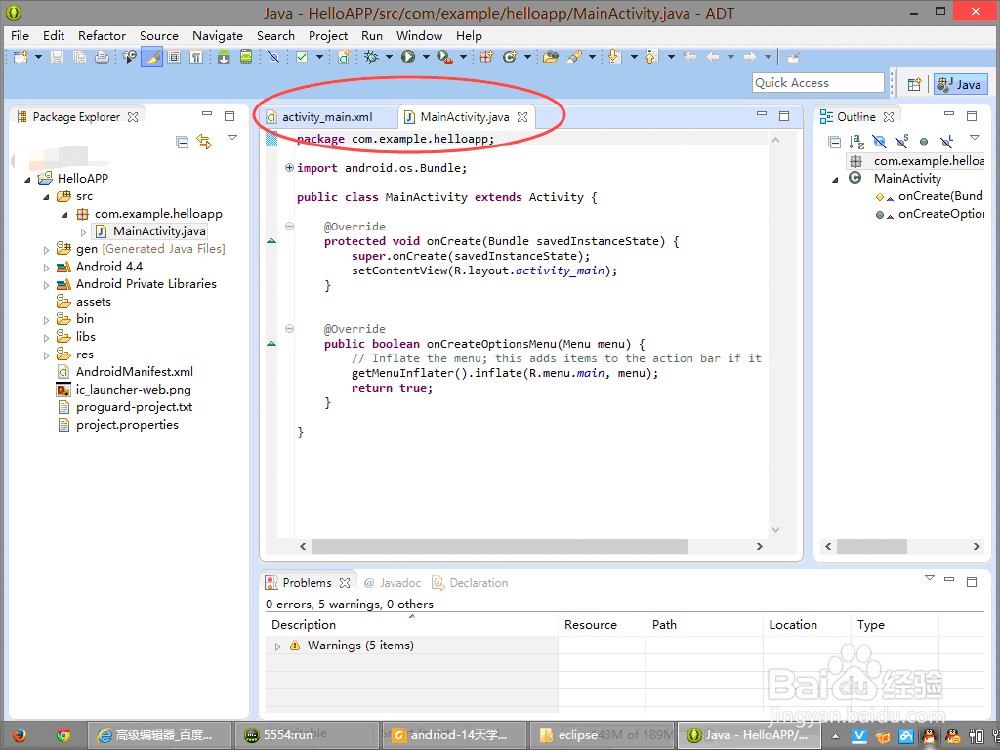
Task: Toggle Hide Non-Public Members in Outline
Action: 923,142
